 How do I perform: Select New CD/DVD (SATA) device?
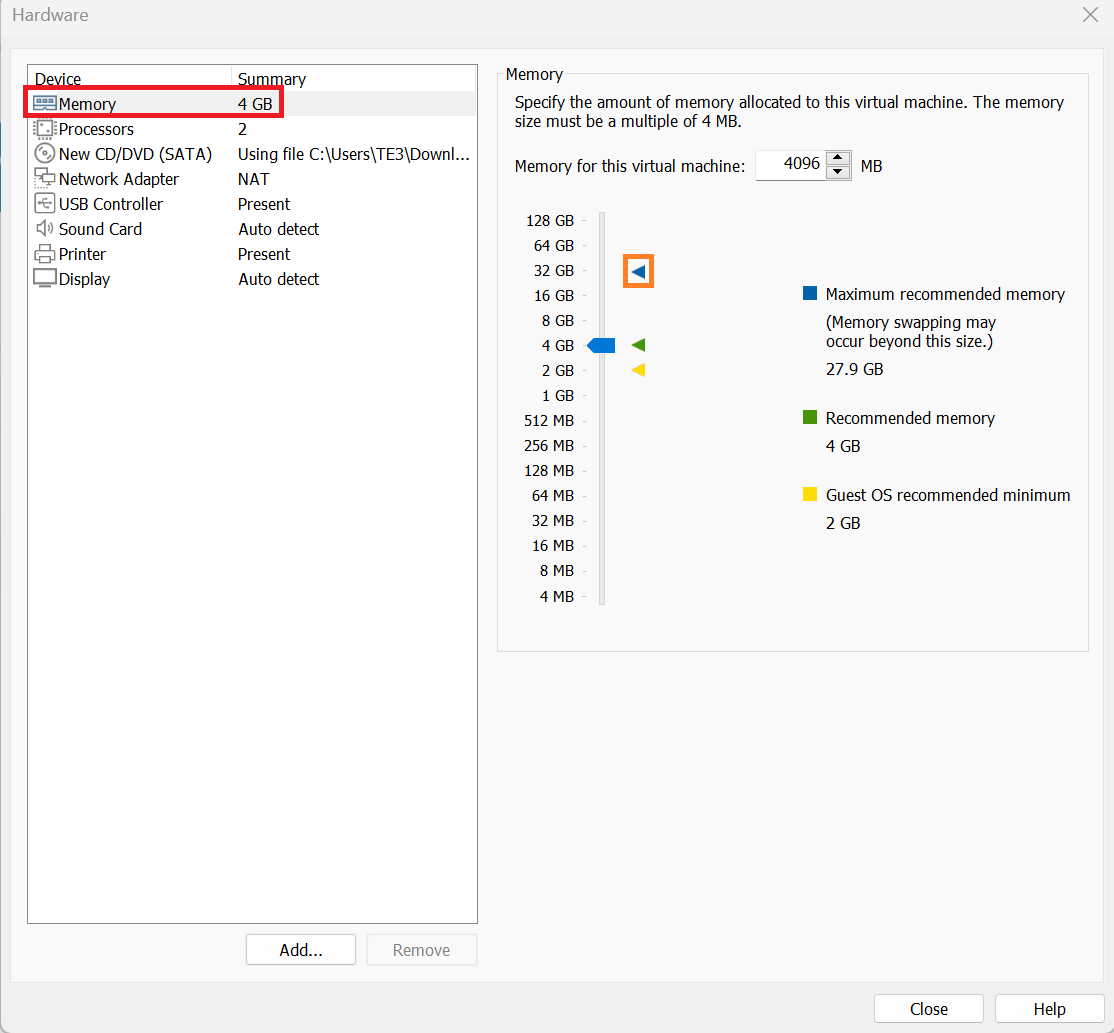(135, 154)
